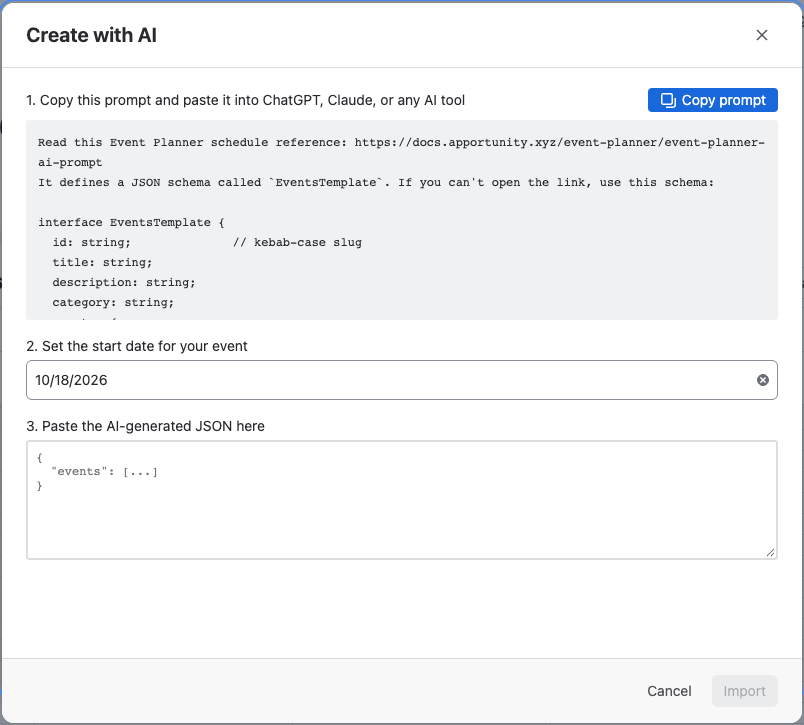
Task: Cancel the AI import dialog
Action: (x=669, y=691)
